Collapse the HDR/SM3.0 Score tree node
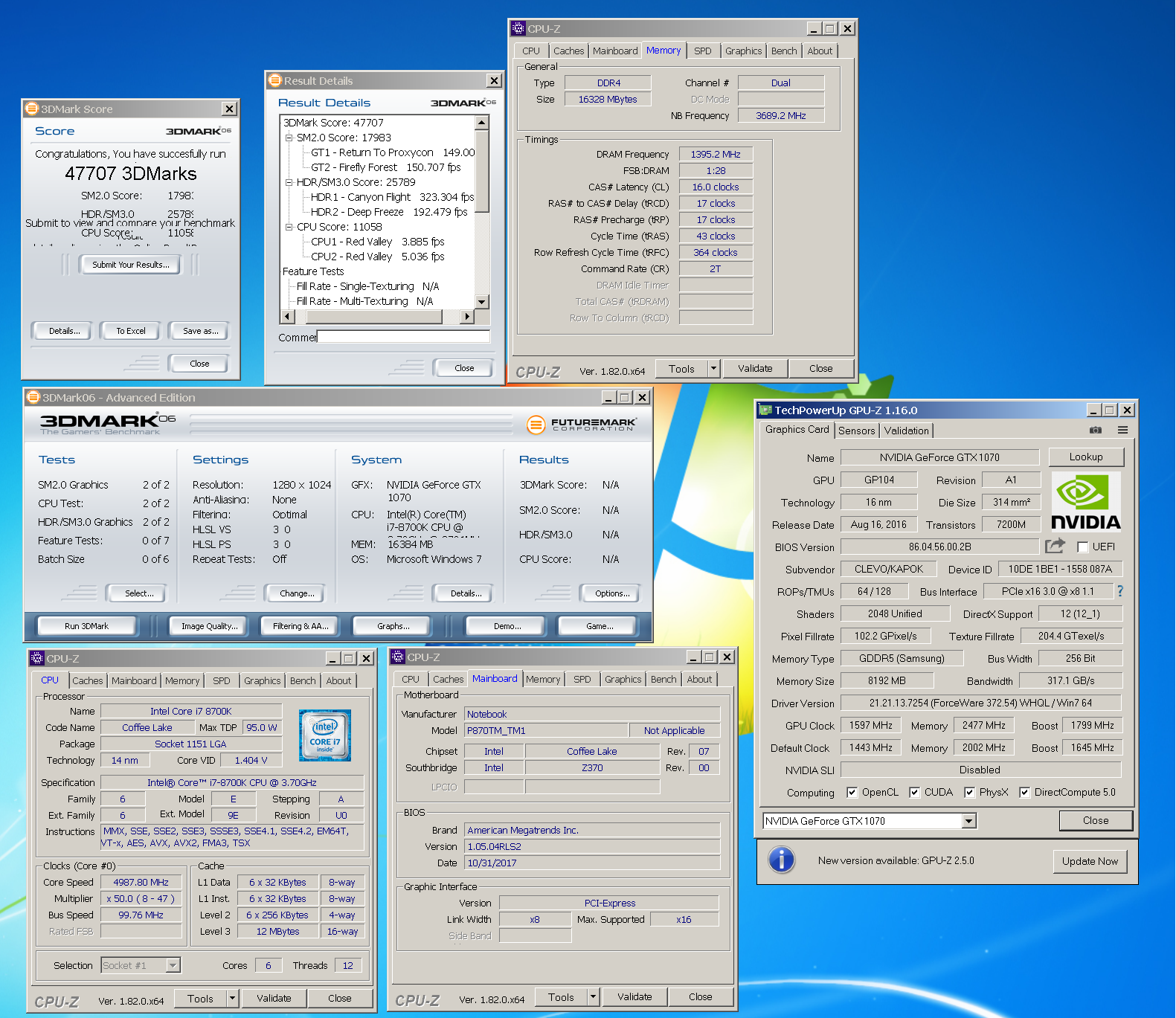Screen dimensions: 1176x1018 [x=289, y=182]
